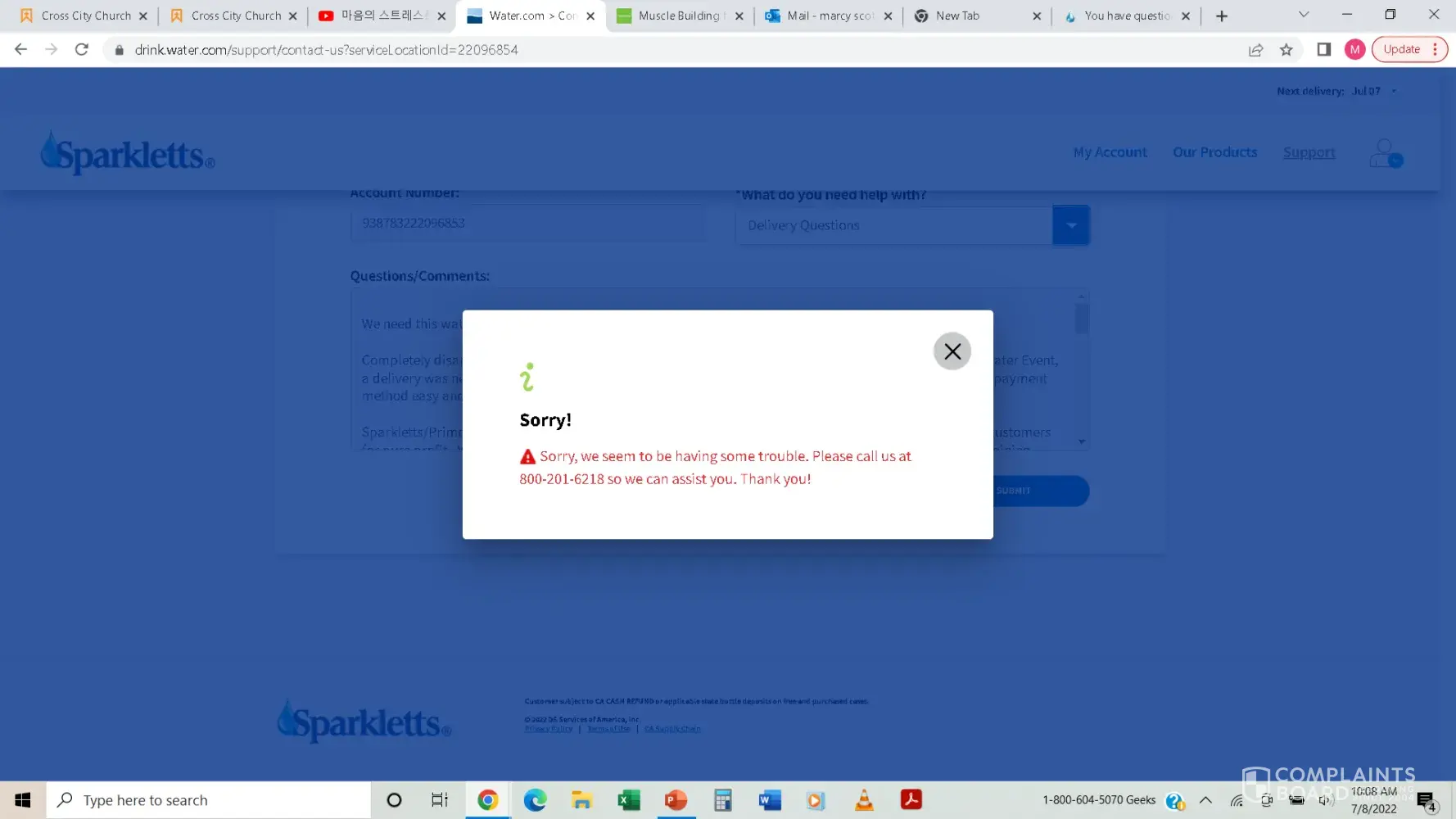Open Cortana from the taskbar

click(394, 800)
